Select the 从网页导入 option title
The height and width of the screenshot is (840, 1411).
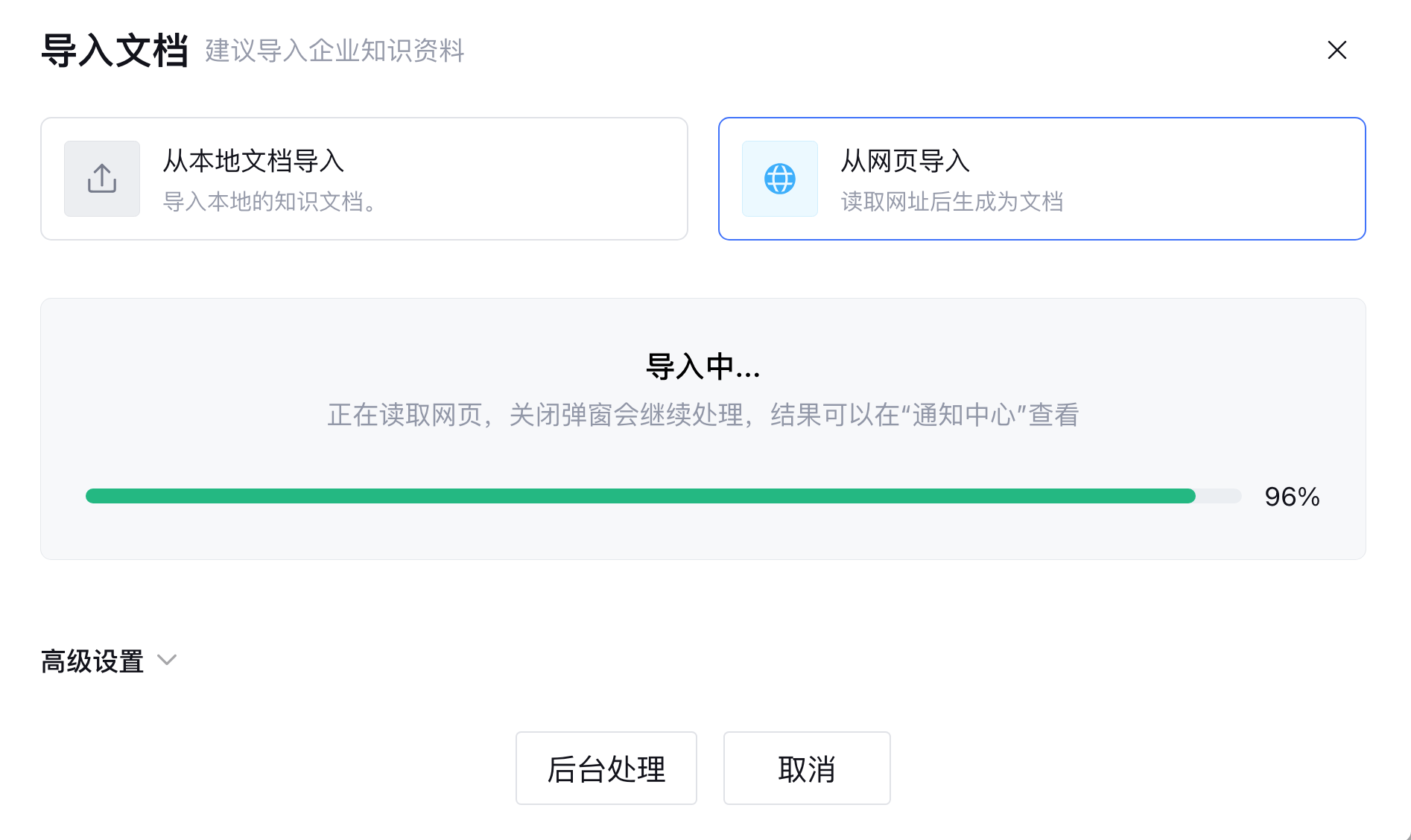point(905,161)
